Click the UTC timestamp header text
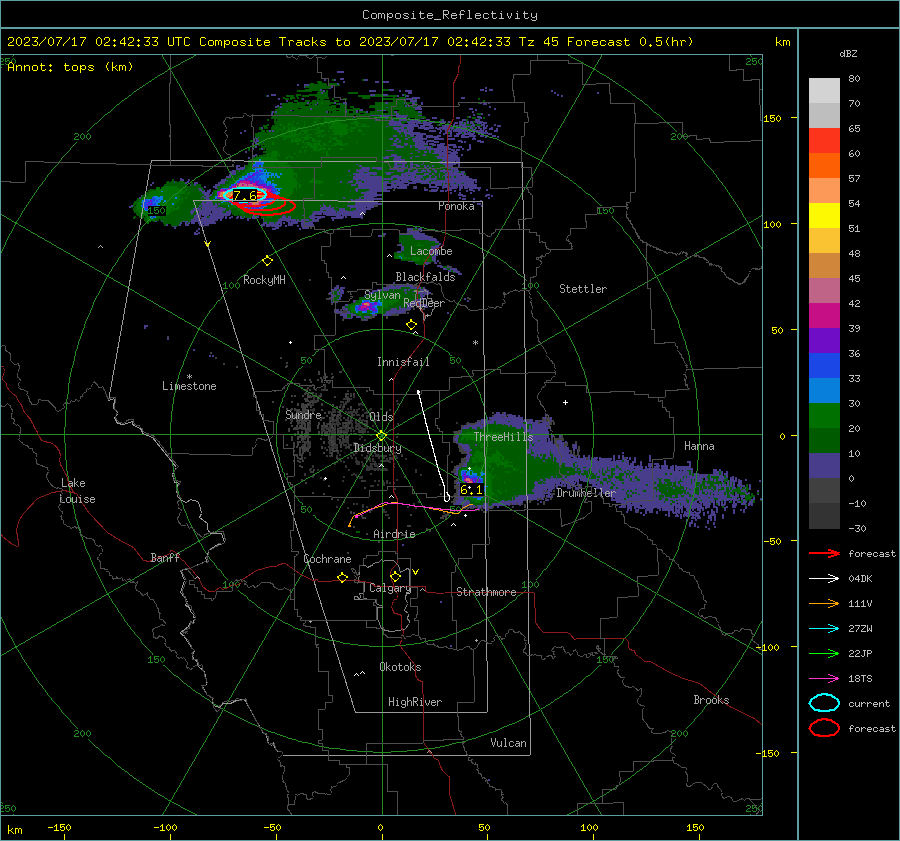The width and height of the screenshot is (900, 841). 350,42
